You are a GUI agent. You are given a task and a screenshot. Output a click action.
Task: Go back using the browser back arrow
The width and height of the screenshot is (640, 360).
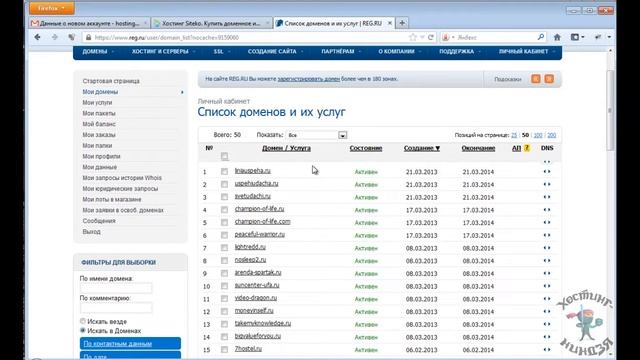(x=37, y=37)
